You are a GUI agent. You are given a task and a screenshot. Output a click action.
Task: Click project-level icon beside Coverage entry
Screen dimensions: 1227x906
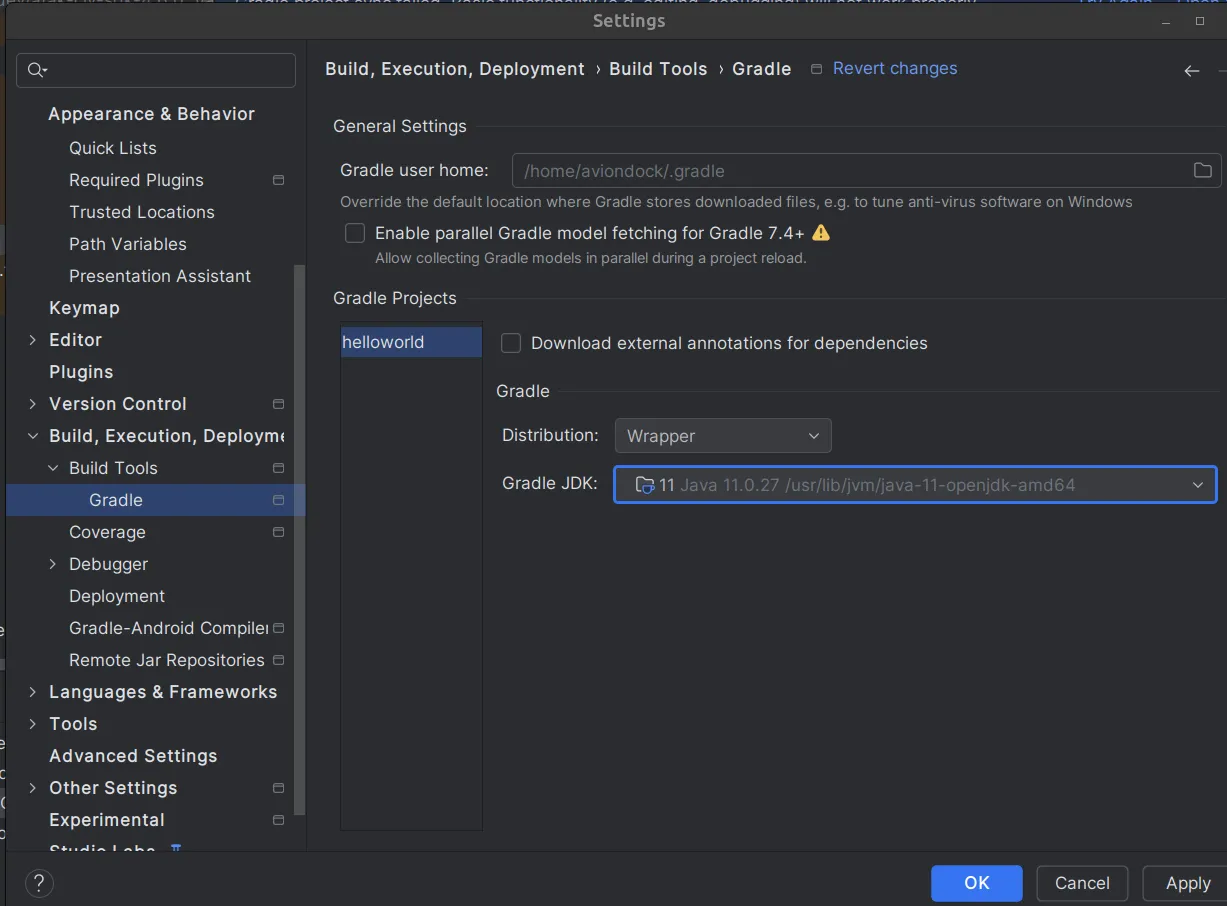coord(278,532)
